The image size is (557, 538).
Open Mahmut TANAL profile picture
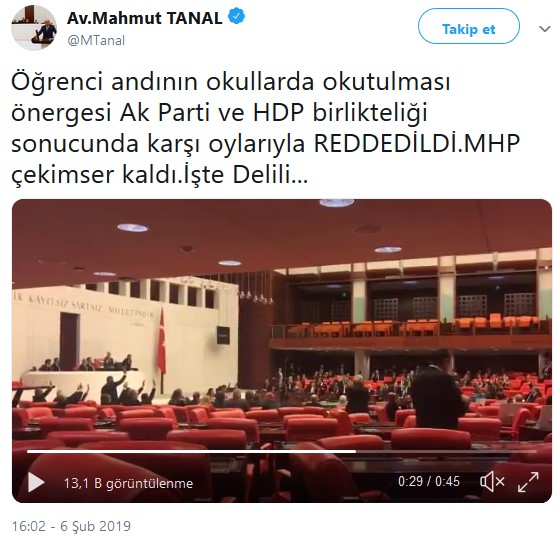[34, 28]
